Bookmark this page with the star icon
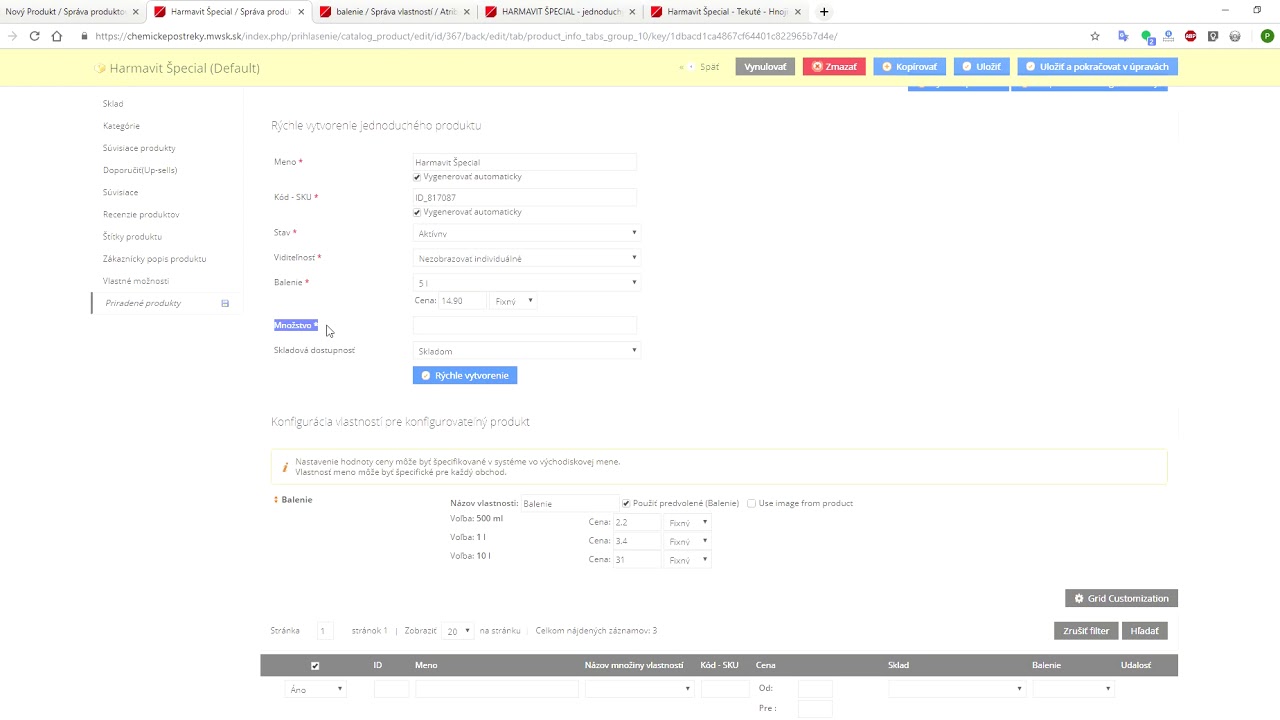 (1095, 36)
